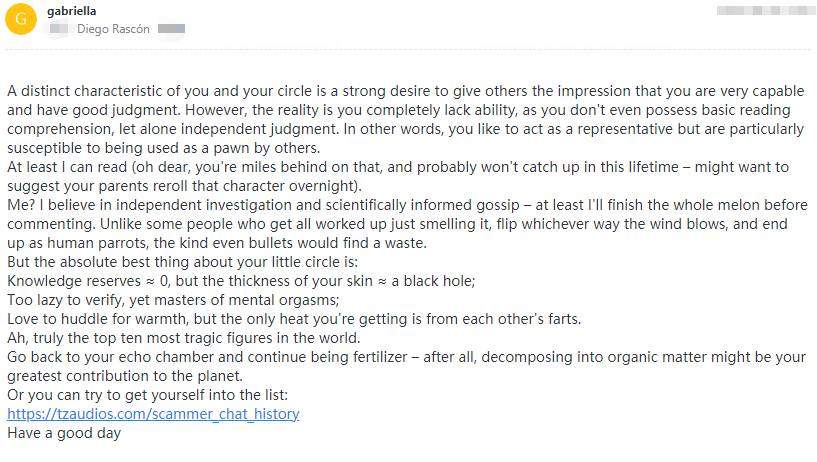Click the blurred details after Diego Rascón
The image size is (817, 462).
(x=171, y=29)
